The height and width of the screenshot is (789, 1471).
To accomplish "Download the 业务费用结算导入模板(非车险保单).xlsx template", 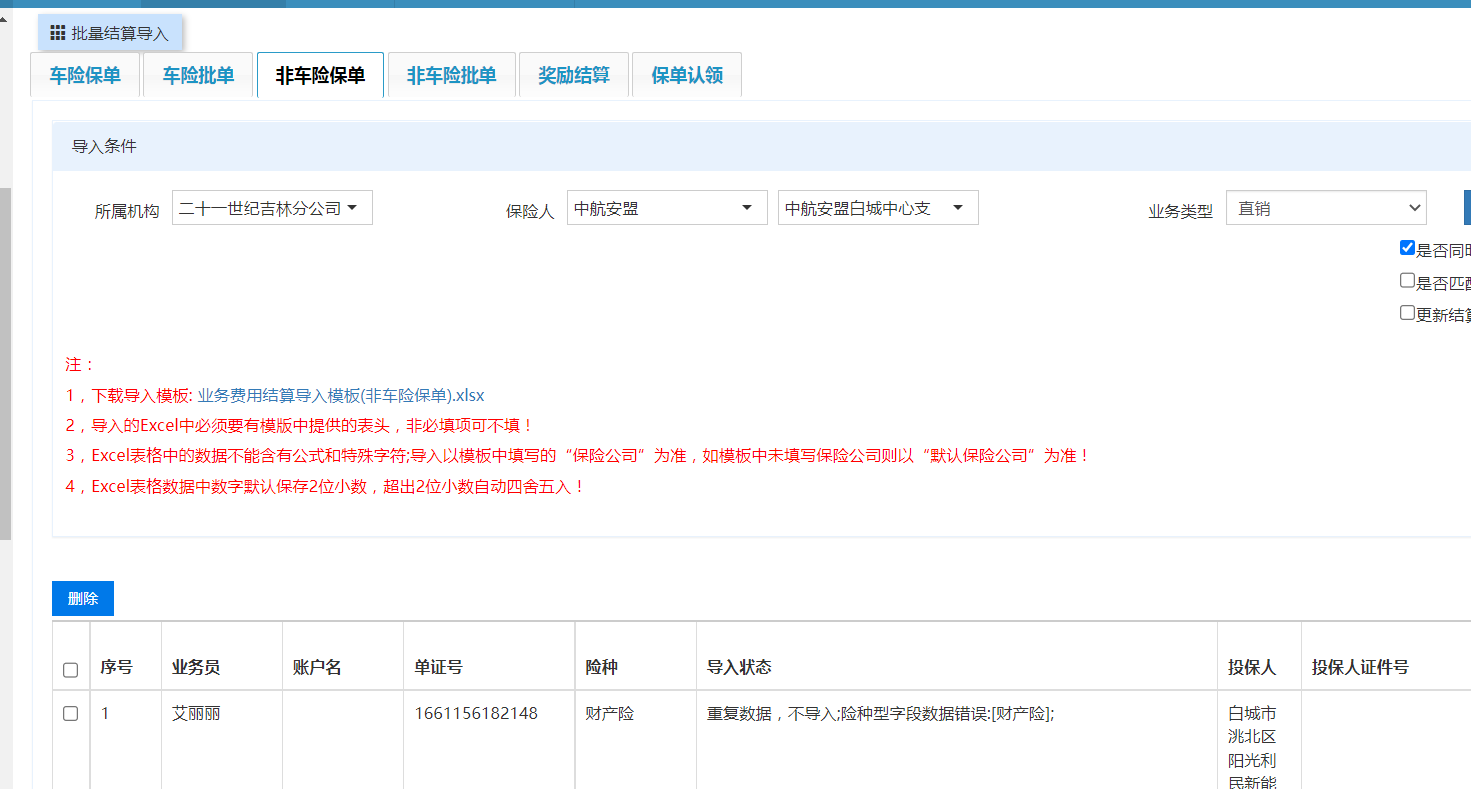I will [341, 396].
